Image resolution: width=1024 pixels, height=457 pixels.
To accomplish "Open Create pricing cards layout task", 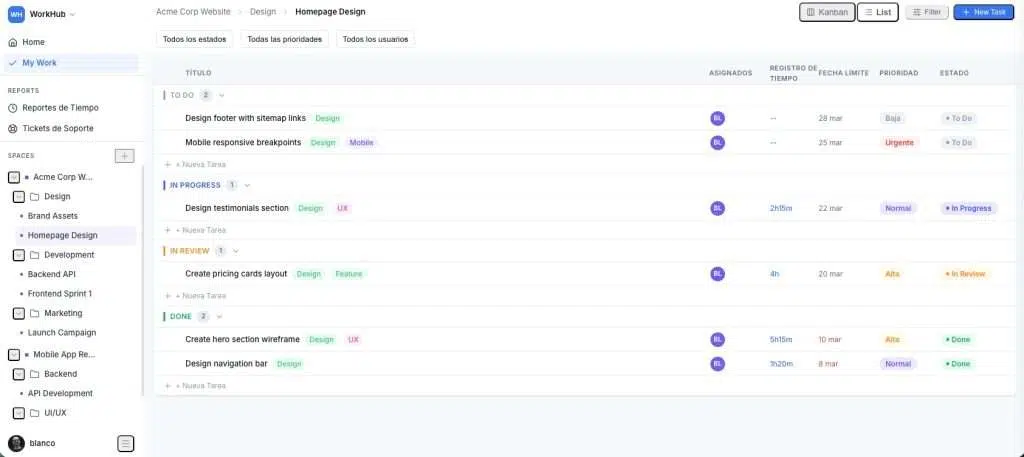I will pos(236,274).
